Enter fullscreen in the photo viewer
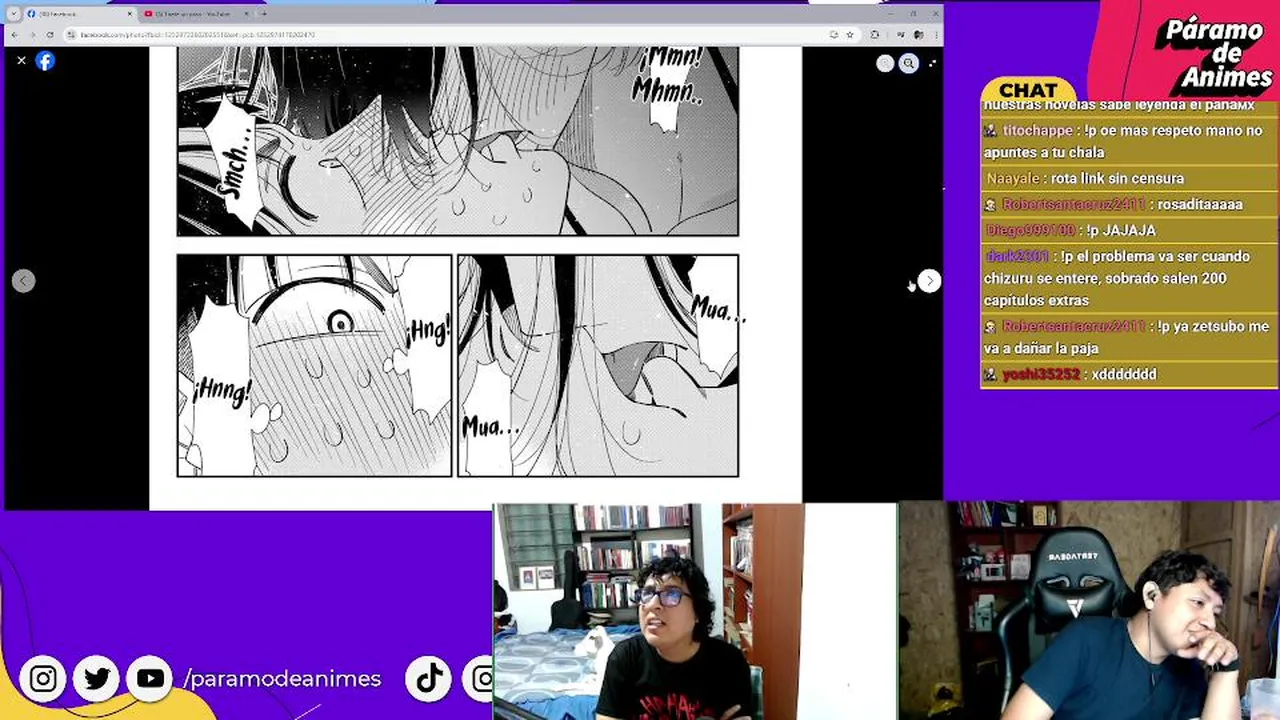The width and height of the screenshot is (1280, 720). click(x=932, y=63)
